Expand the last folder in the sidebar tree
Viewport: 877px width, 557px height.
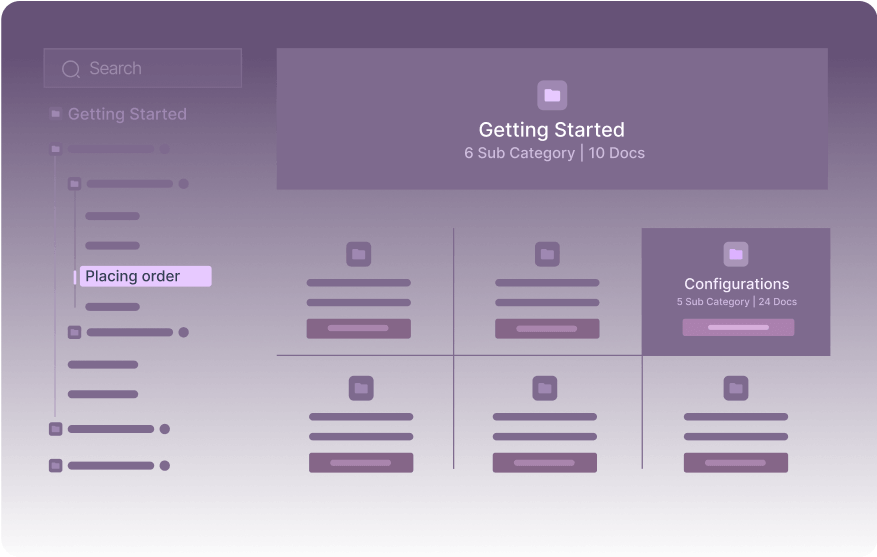point(56,465)
